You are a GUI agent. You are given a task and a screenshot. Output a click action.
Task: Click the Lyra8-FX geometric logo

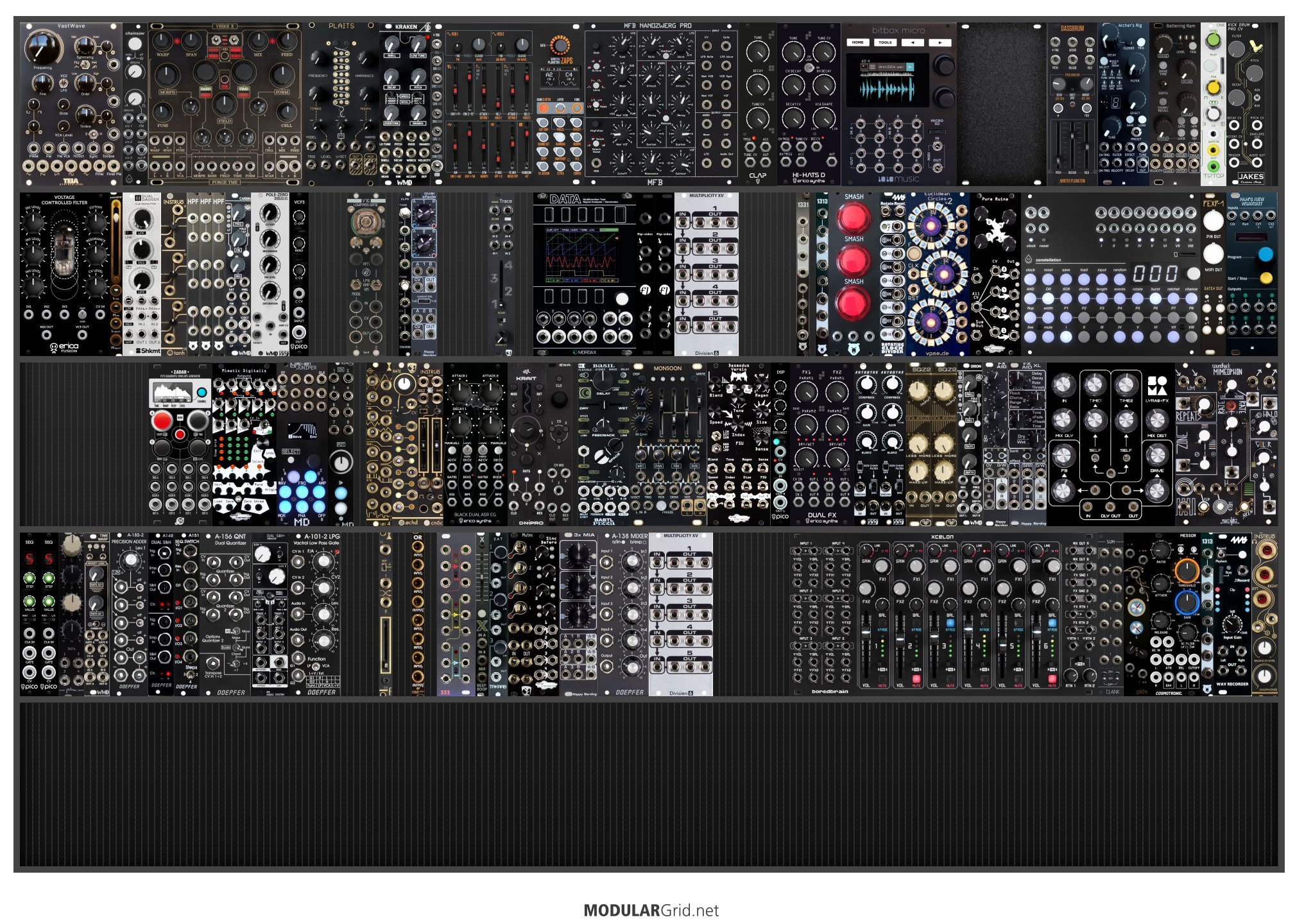1158,386
